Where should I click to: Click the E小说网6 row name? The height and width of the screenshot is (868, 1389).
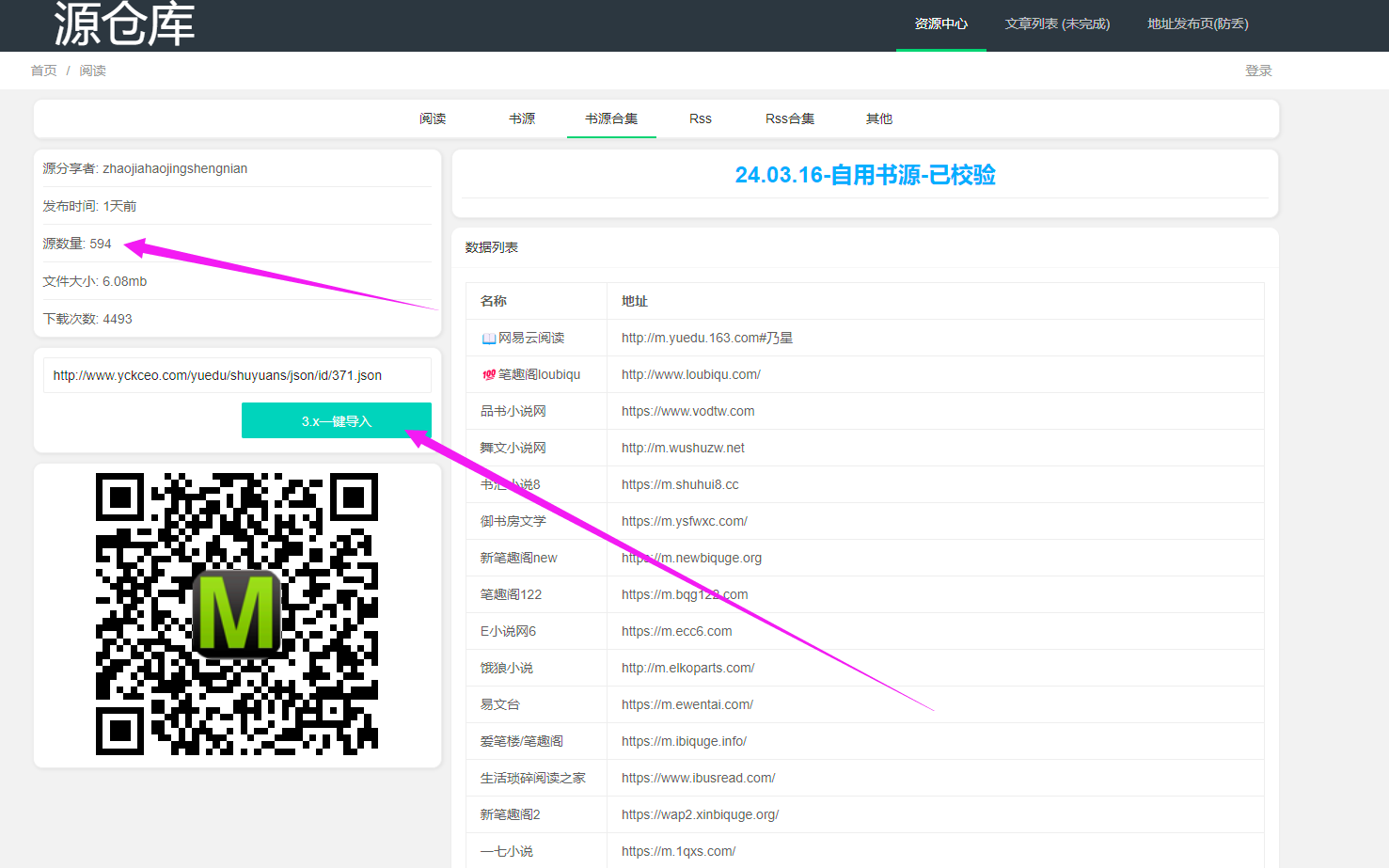pos(508,631)
